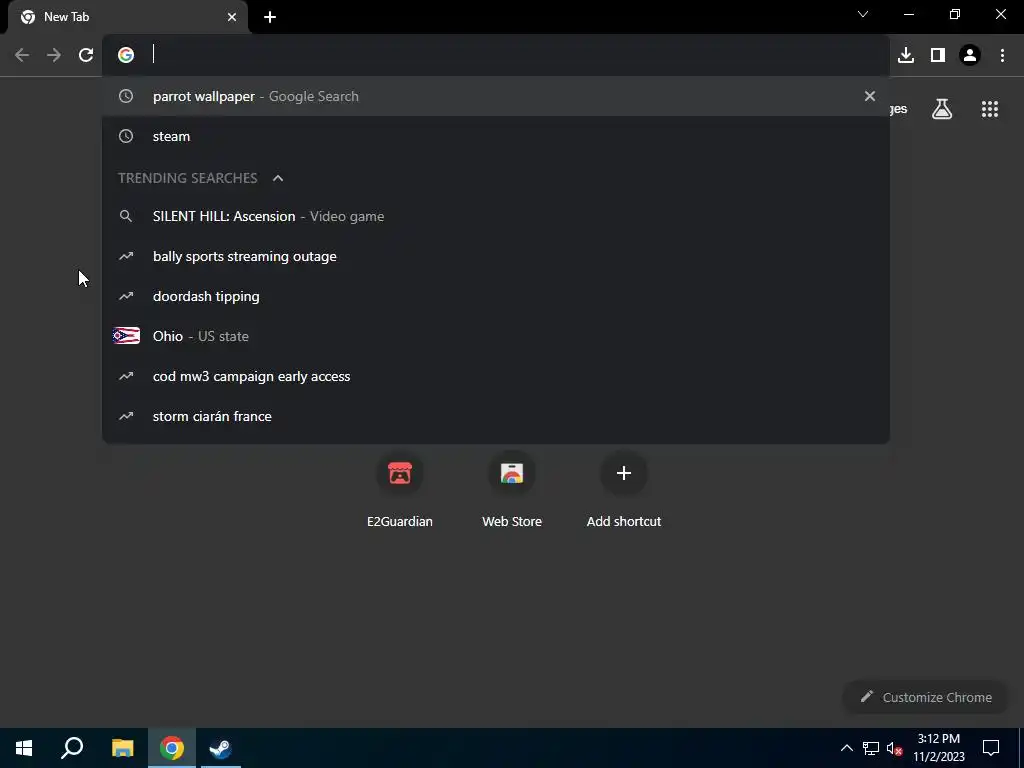Click the Google logo in address bar
This screenshot has width=1024, height=768.
(126, 55)
